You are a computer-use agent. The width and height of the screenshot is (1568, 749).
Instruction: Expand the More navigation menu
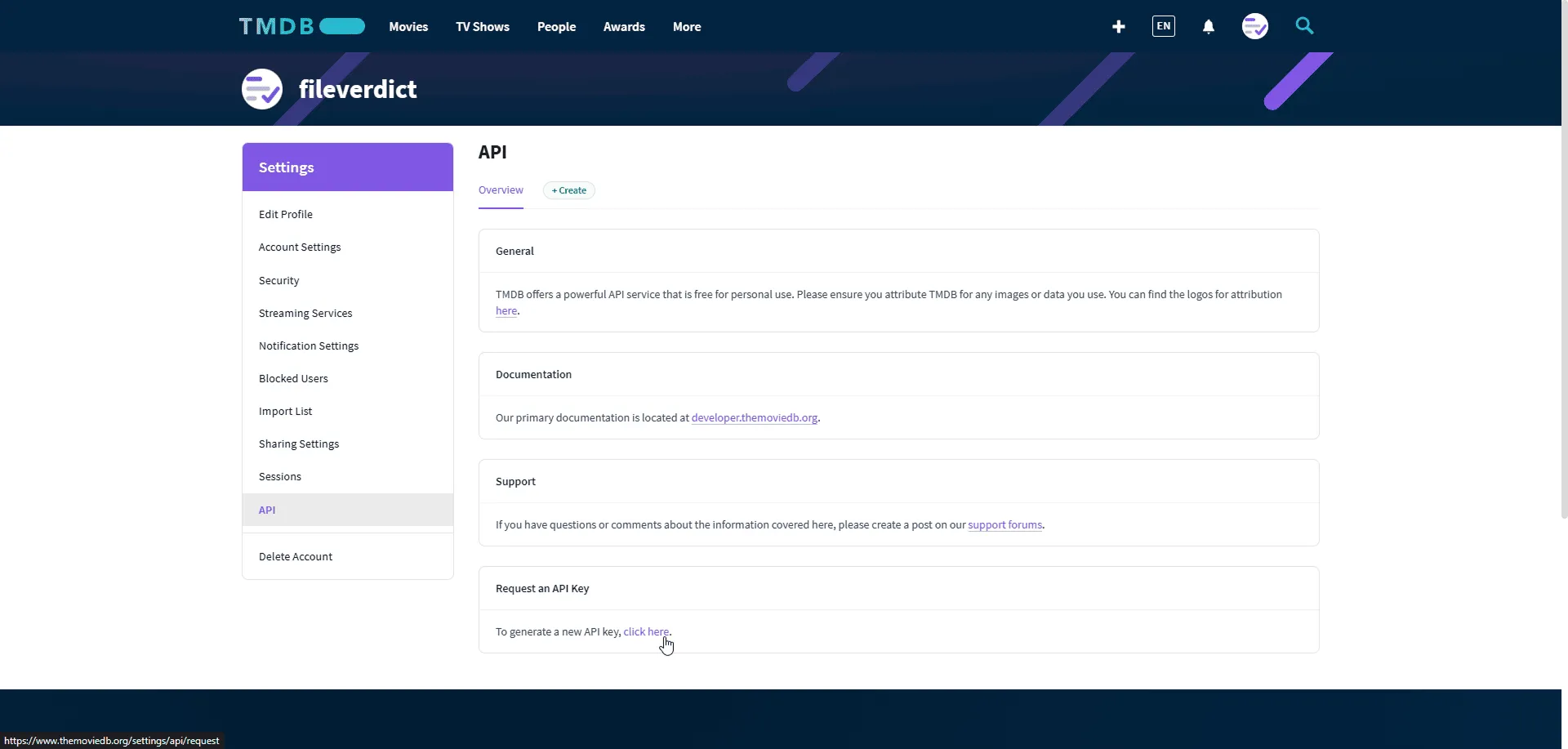pyautogui.click(x=687, y=27)
